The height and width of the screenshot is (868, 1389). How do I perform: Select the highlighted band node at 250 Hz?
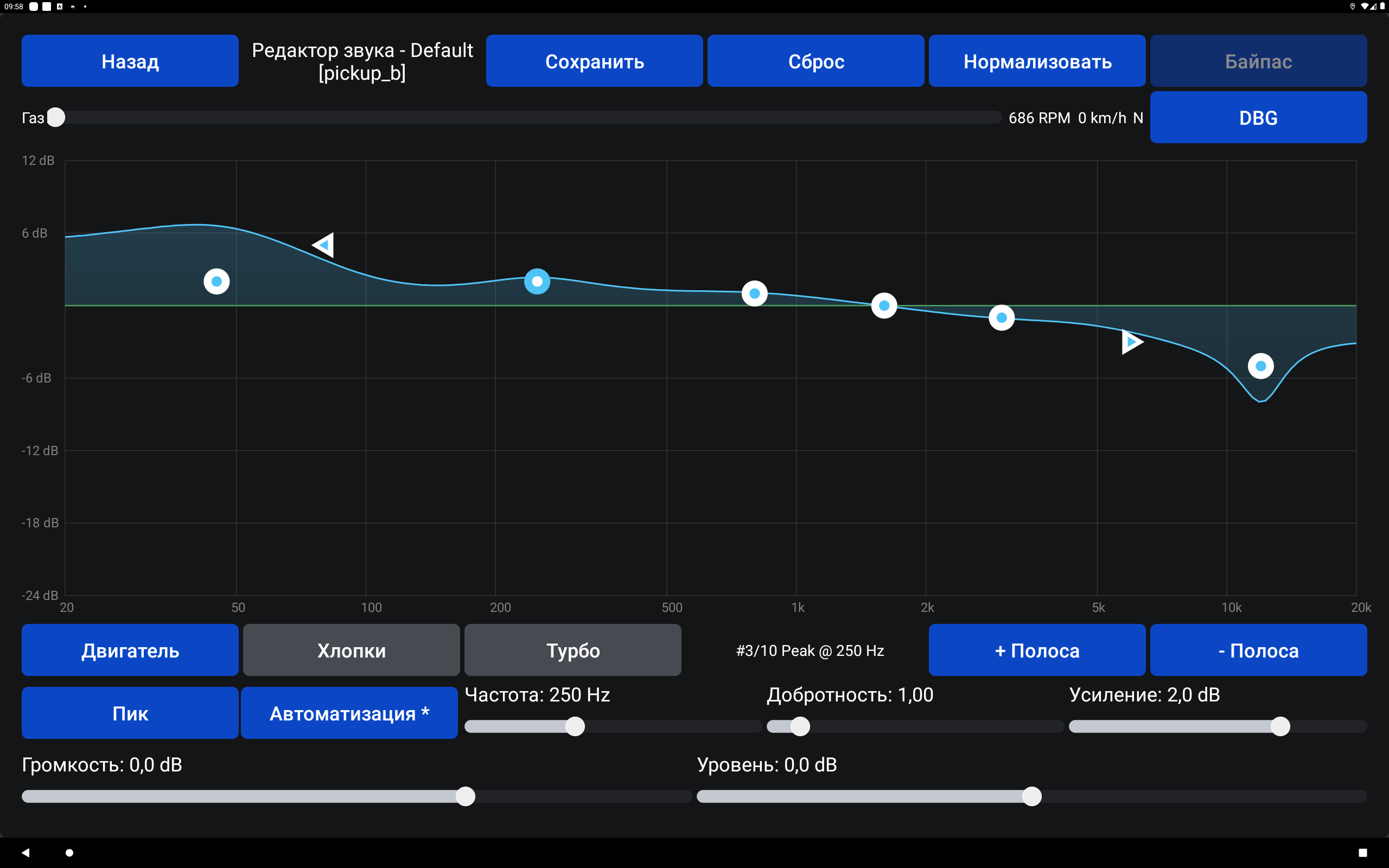tap(537, 282)
